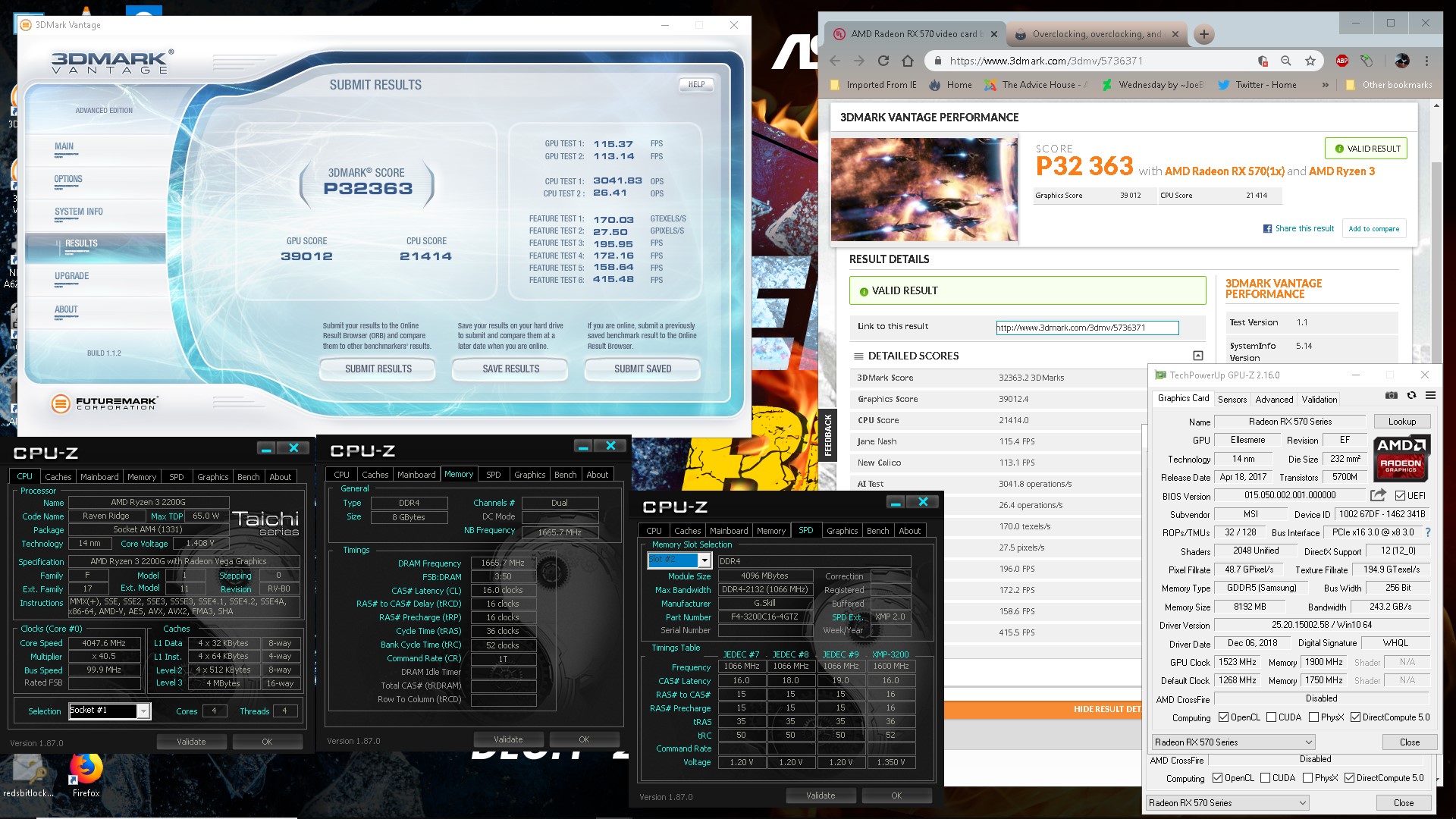Click the Chrome home icon

tap(908, 61)
